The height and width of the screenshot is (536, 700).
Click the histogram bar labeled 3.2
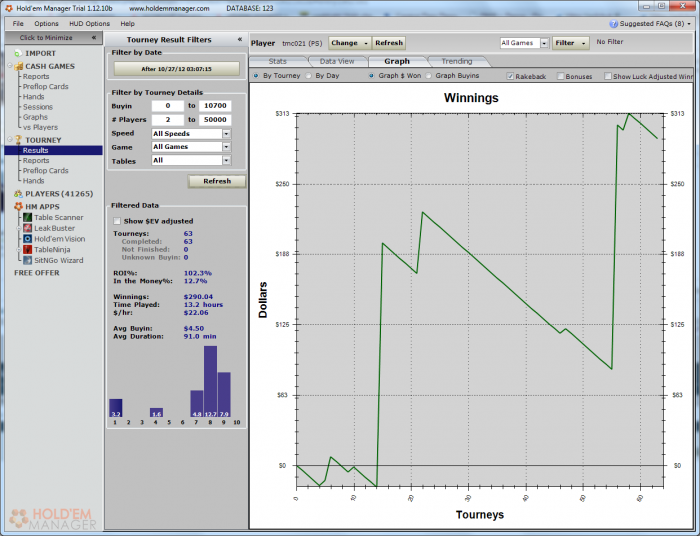116,408
